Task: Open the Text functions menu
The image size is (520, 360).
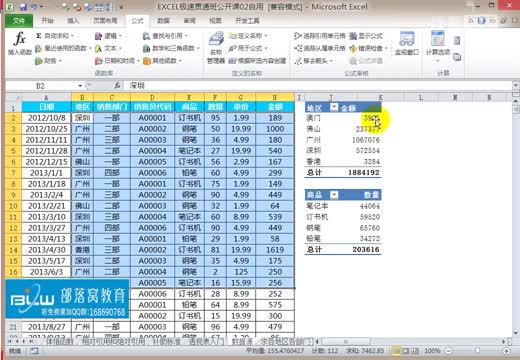Action: point(109,48)
